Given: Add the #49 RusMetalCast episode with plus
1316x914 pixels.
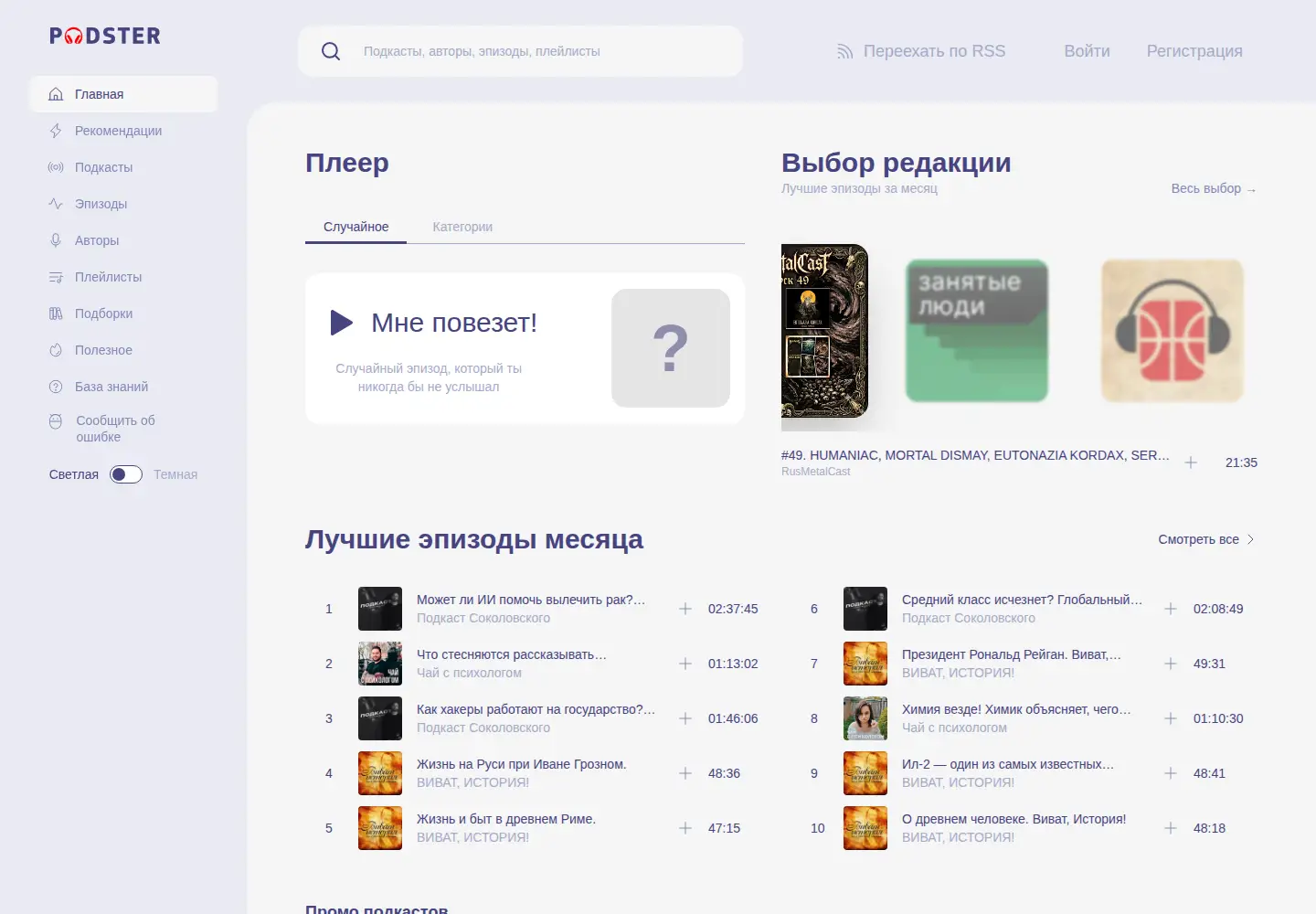Looking at the screenshot, I should pyautogui.click(x=1191, y=462).
